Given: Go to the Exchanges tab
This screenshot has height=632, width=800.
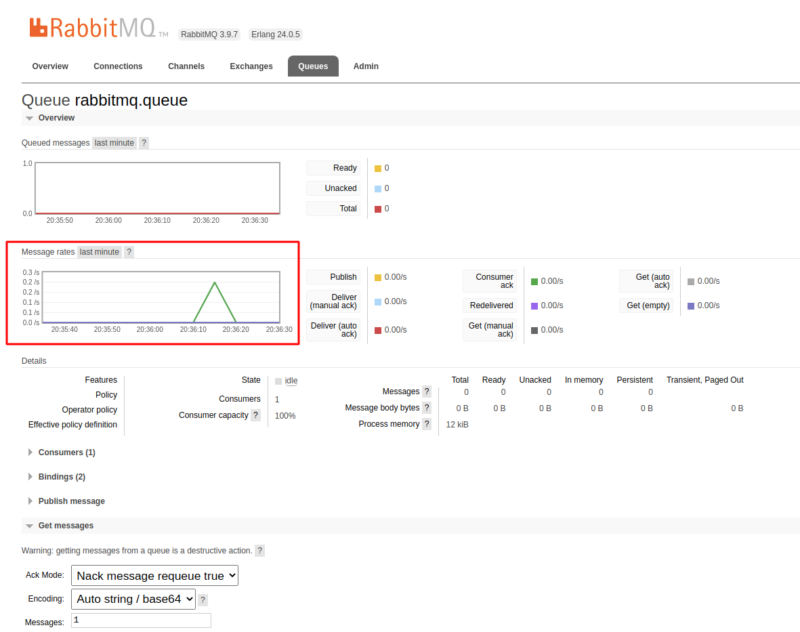Looking at the screenshot, I should [x=251, y=66].
